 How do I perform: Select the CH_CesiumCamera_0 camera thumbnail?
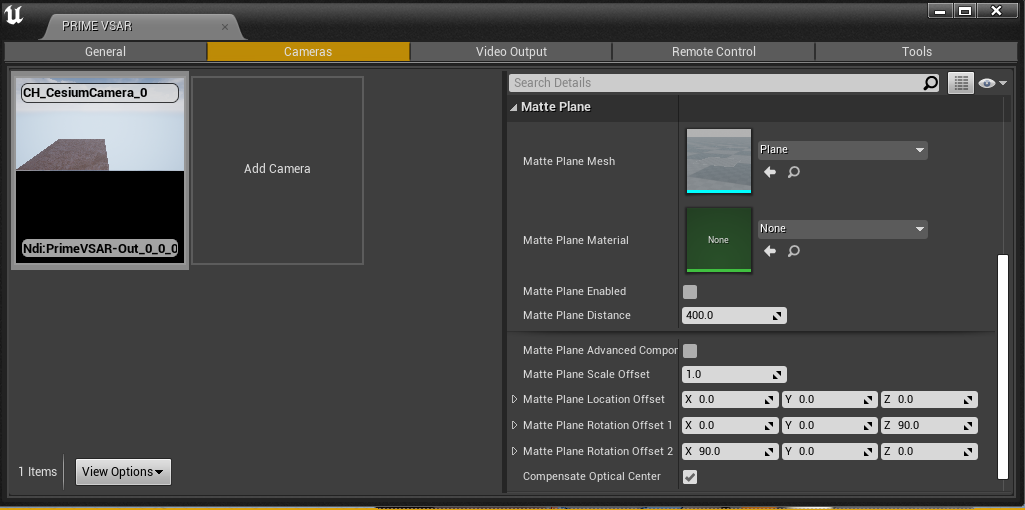pyautogui.click(x=100, y=170)
